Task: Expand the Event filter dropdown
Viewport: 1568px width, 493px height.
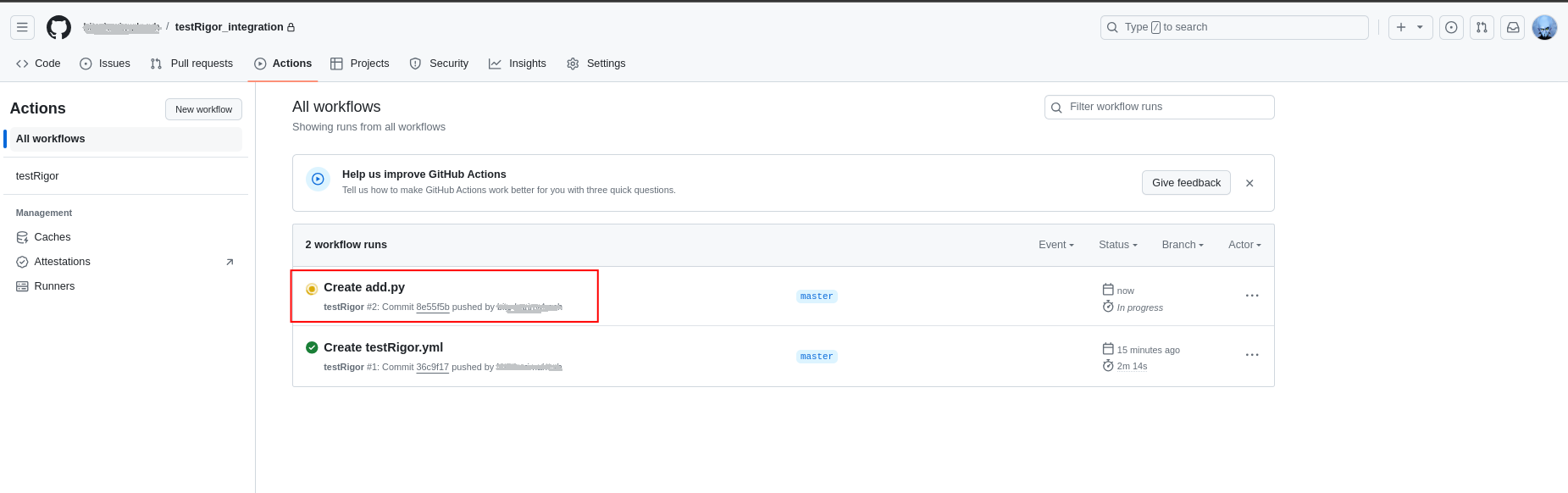Action: (1055, 245)
